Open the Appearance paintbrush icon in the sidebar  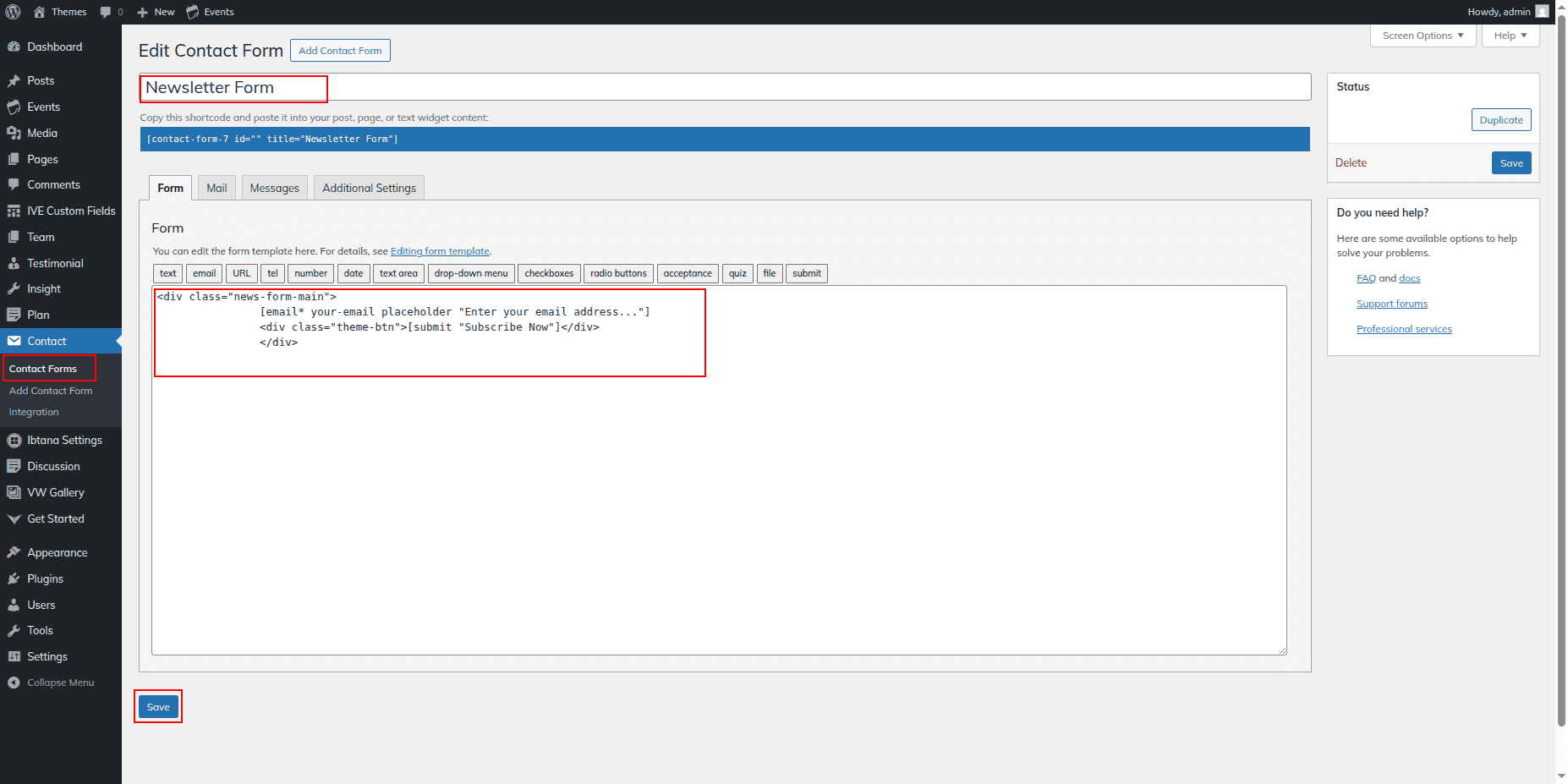[14, 553]
